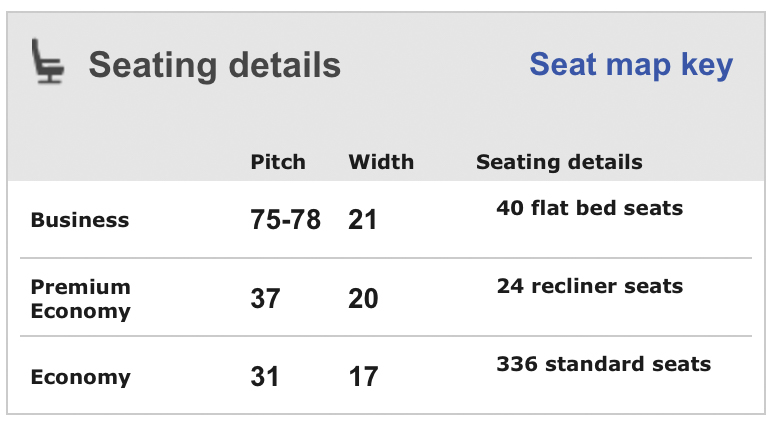Screen dimensions: 777x429
Task: Select the Premium Economy row label
Action: (81, 299)
